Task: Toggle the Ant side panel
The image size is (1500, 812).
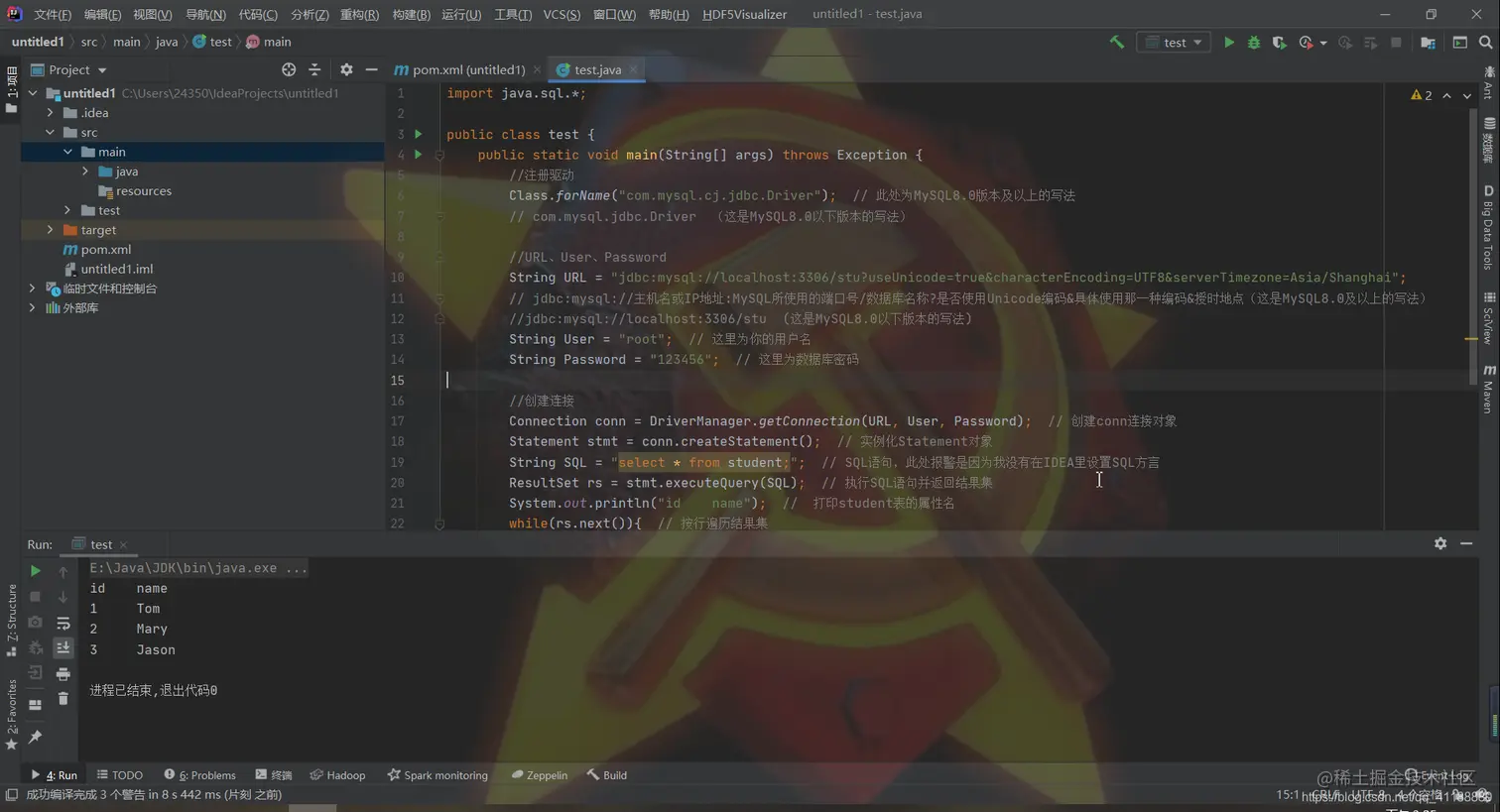Action: [x=1488, y=83]
